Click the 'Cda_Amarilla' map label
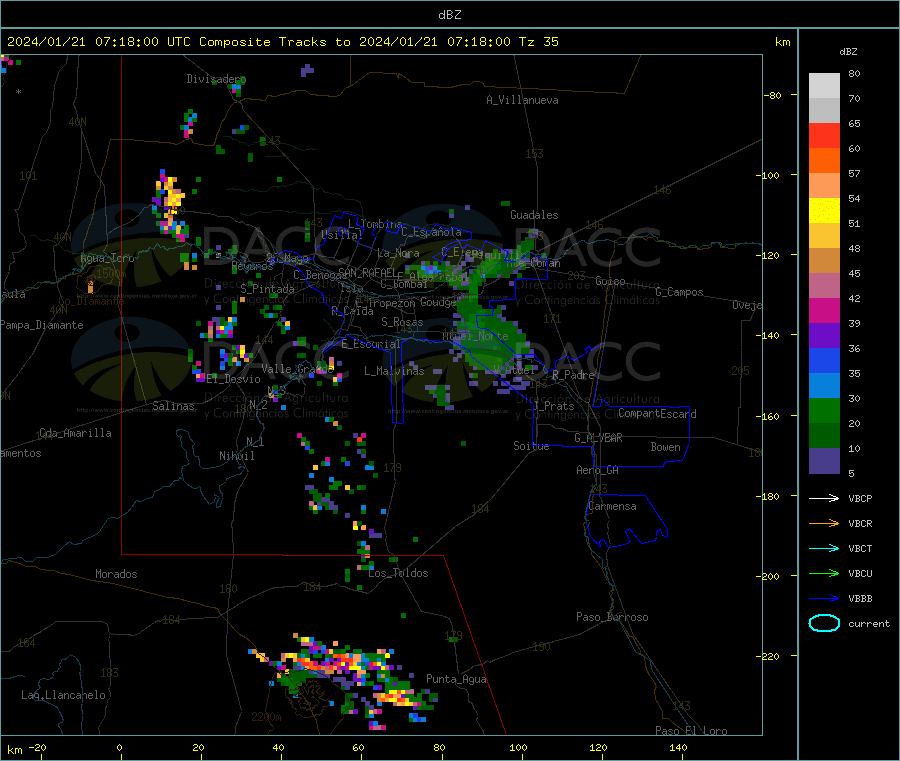The image size is (900, 761). (75, 433)
